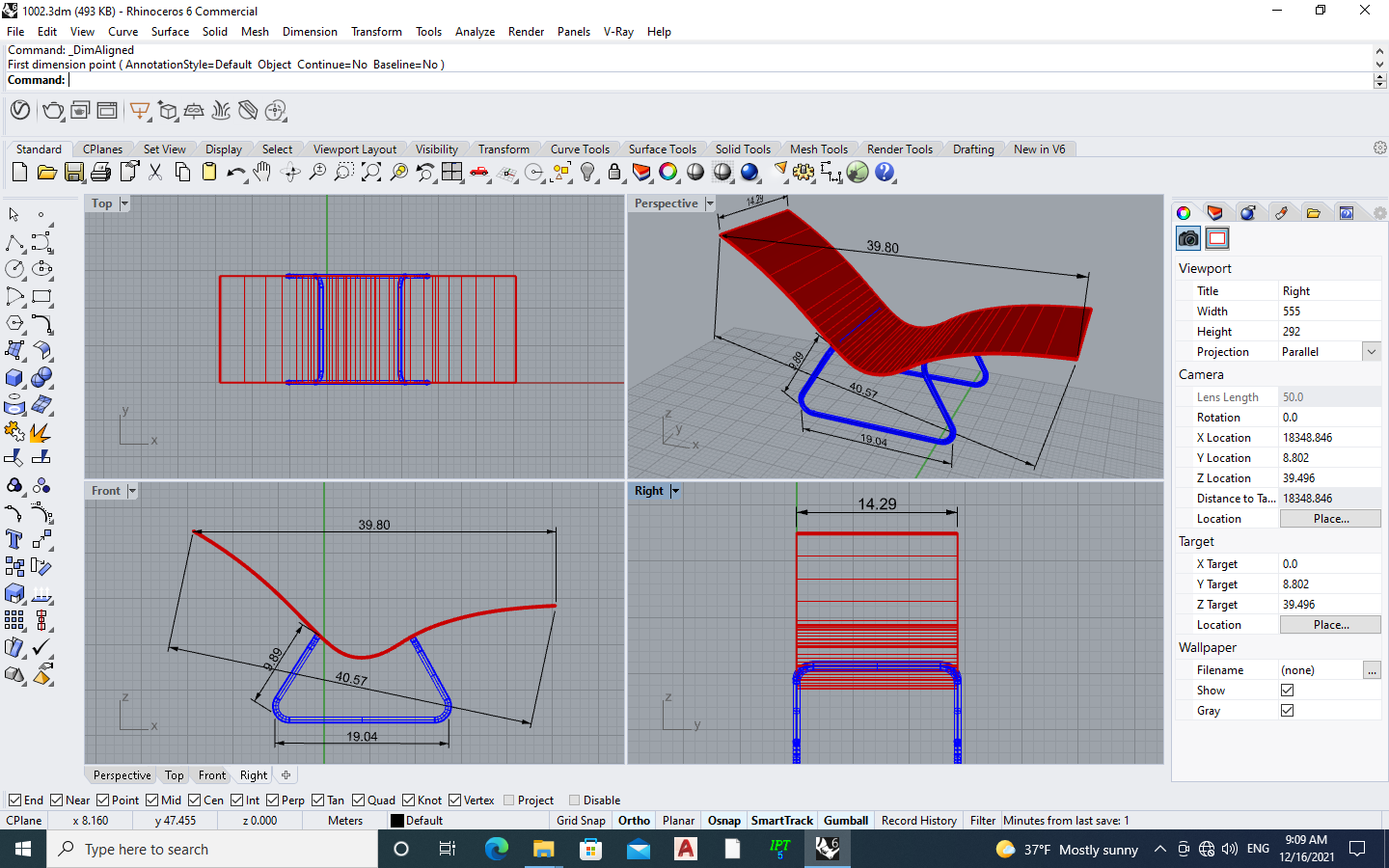Select the Text object tool
The height and width of the screenshot is (868, 1389).
[14, 539]
